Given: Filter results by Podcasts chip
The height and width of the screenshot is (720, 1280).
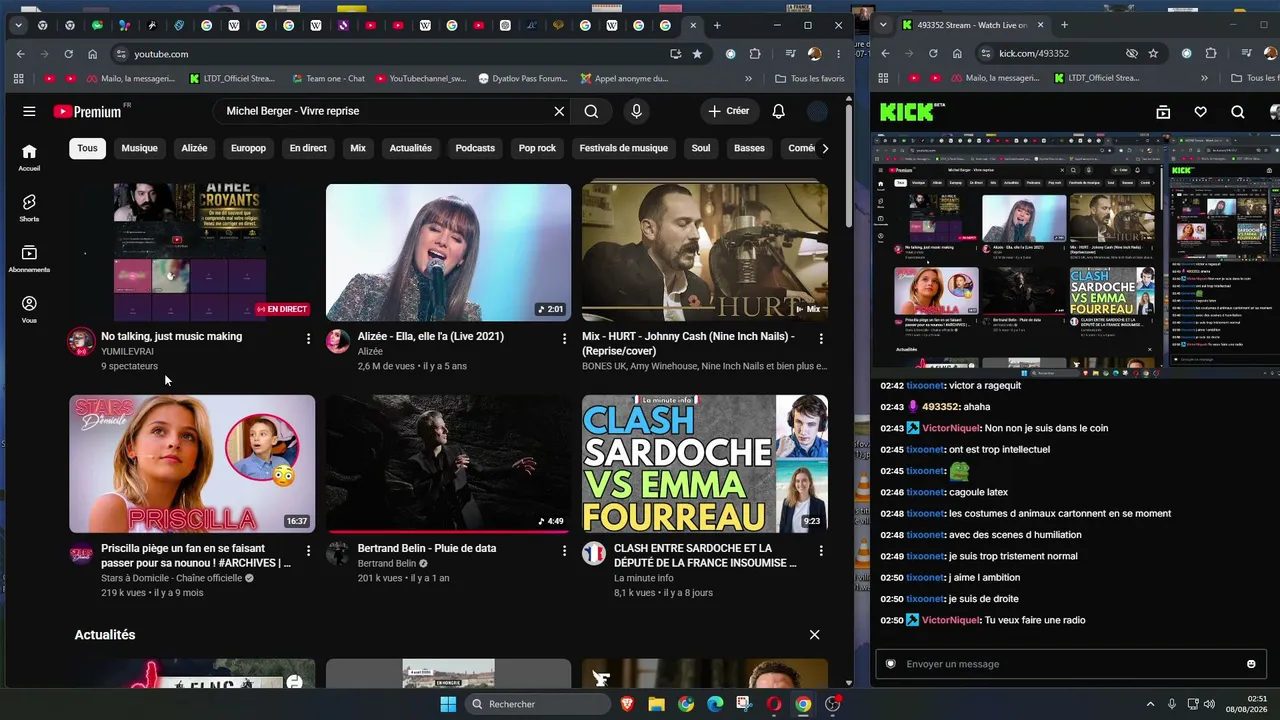Looking at the screenshot, I should click(475, 148).
